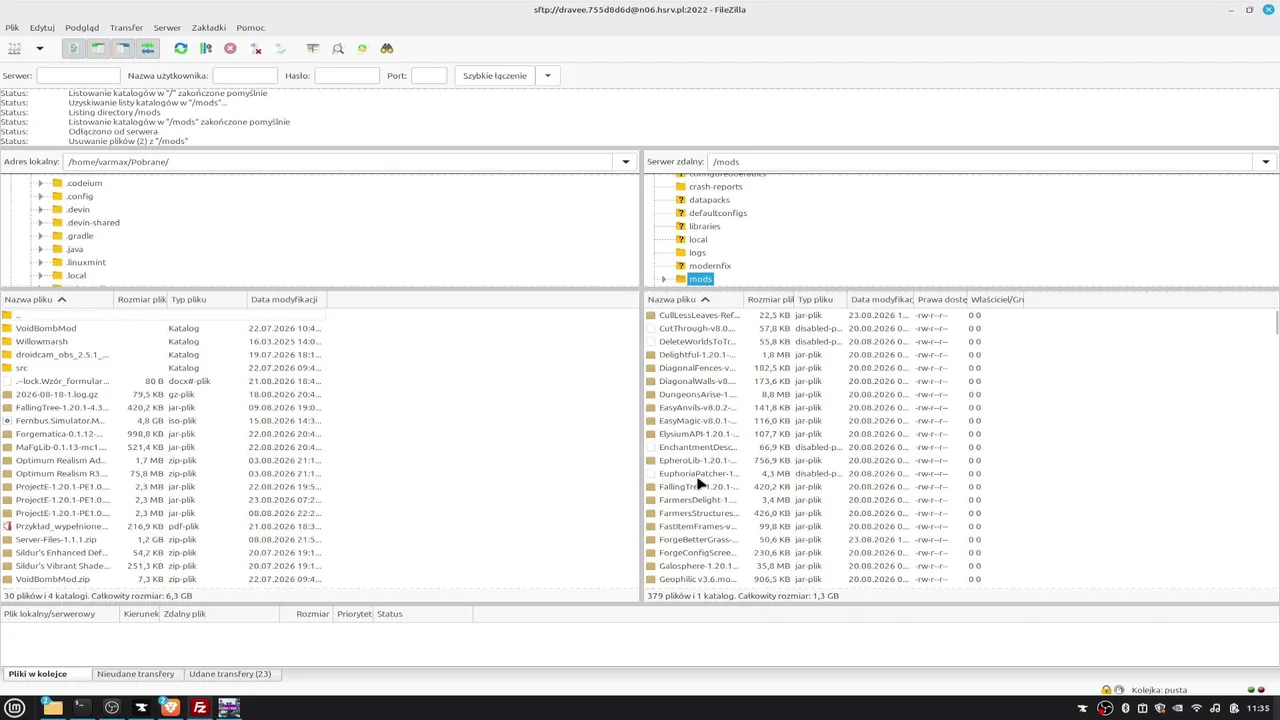Toggle the local directory tree display
The width and height of the screenshot is (1280, 720).
(x=98, y=48)
